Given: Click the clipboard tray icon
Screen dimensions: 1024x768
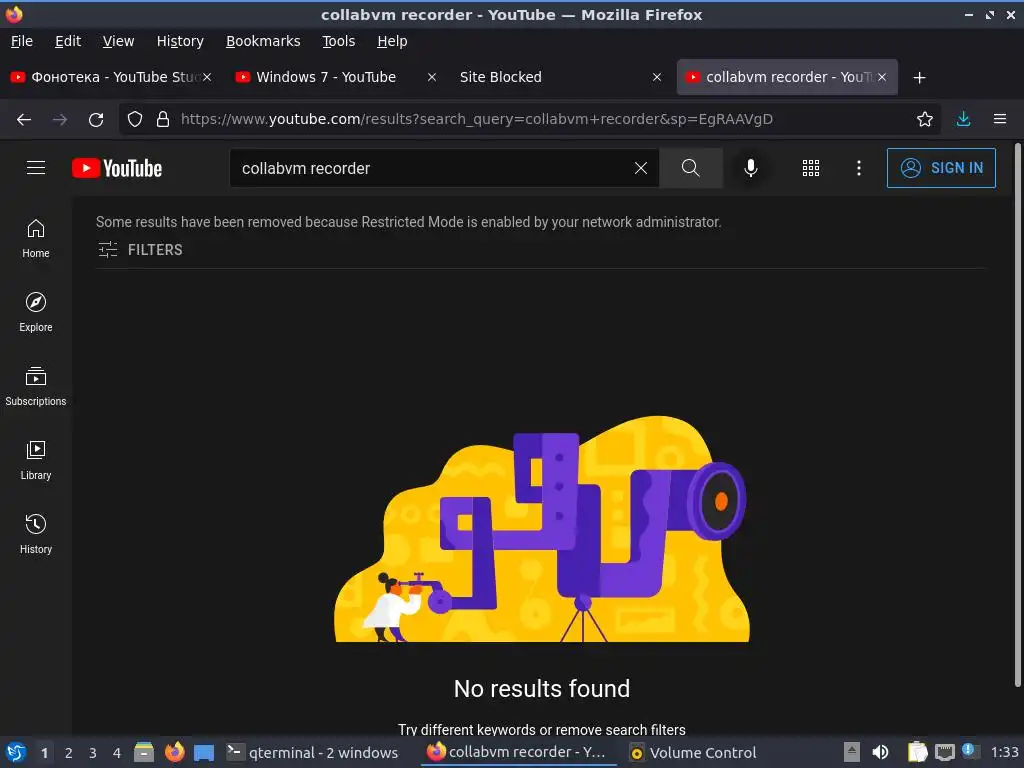Looking at the screenshot, I should [918, 752].
